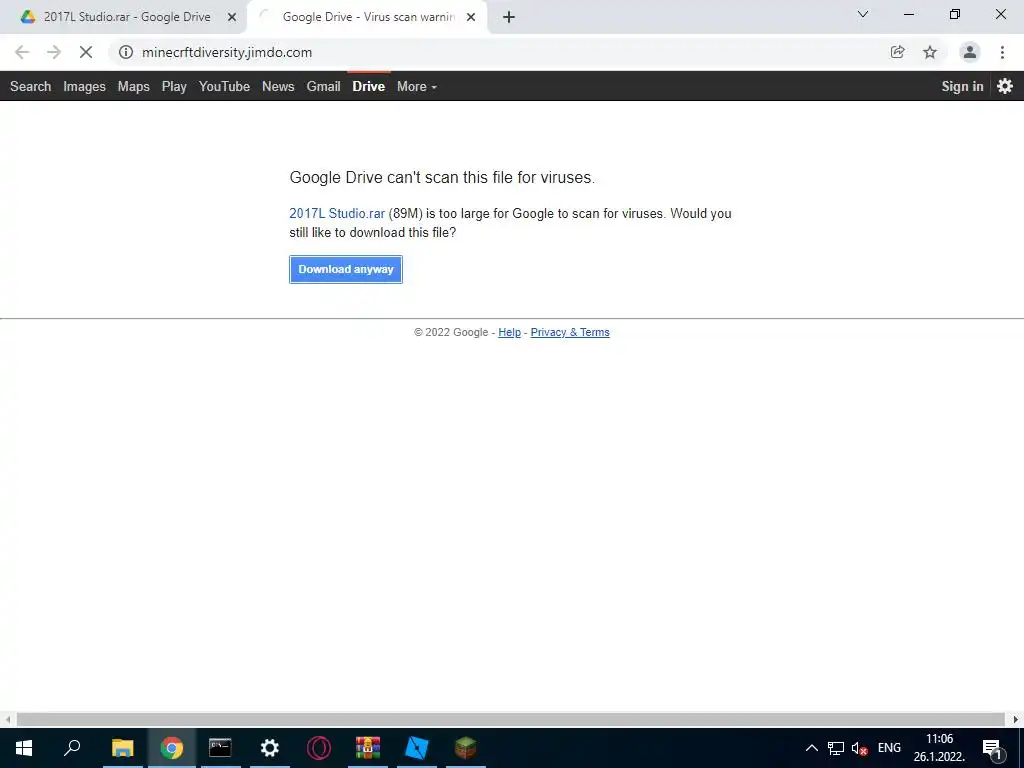Select the Google Drive - Virus scan warning tab
This screenshot has width=1024, height=768.
click(367, 17)
